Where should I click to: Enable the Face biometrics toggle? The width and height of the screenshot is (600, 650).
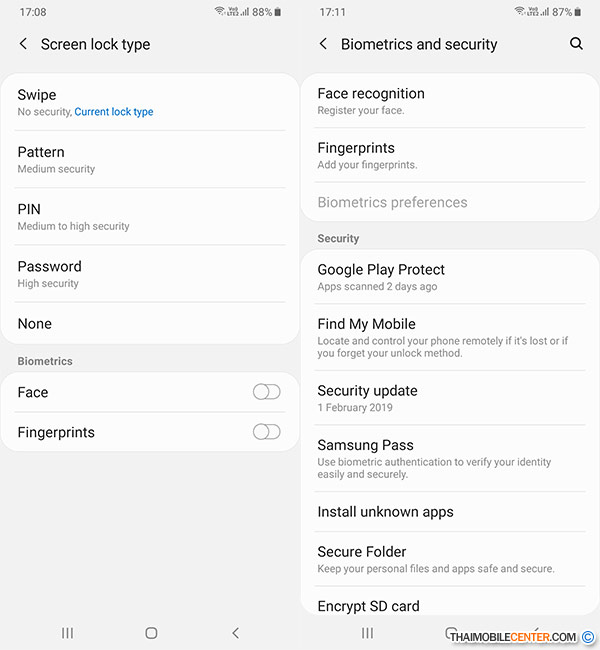[266, 392]
